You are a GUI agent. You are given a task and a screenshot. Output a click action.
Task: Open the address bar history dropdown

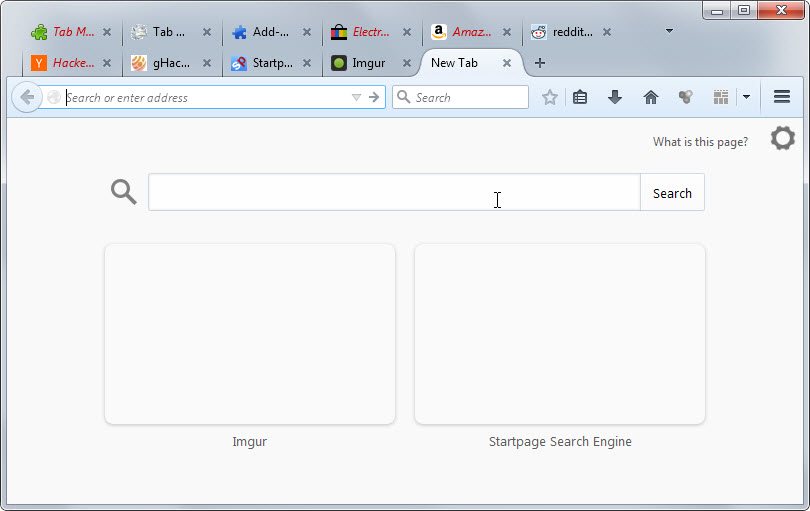[x=356, y=97]
